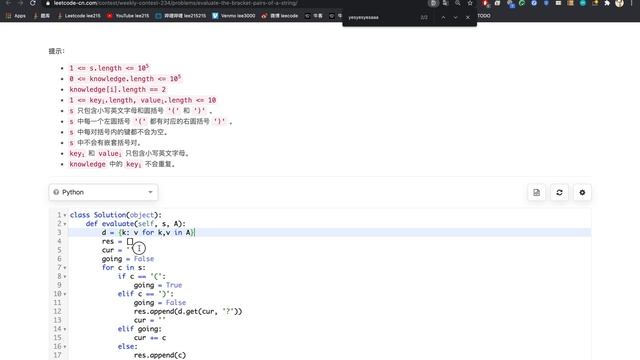
Task: Collapse the if block fold arrow on line 8
Action: pyautogui.click(x=65, y=277)
